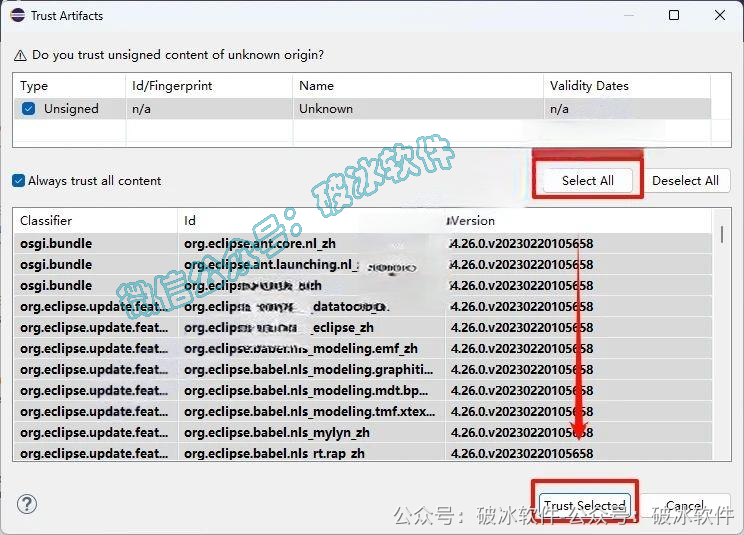Sort by the Id/Fingerprint column header
744x535 pixels.
209,86
